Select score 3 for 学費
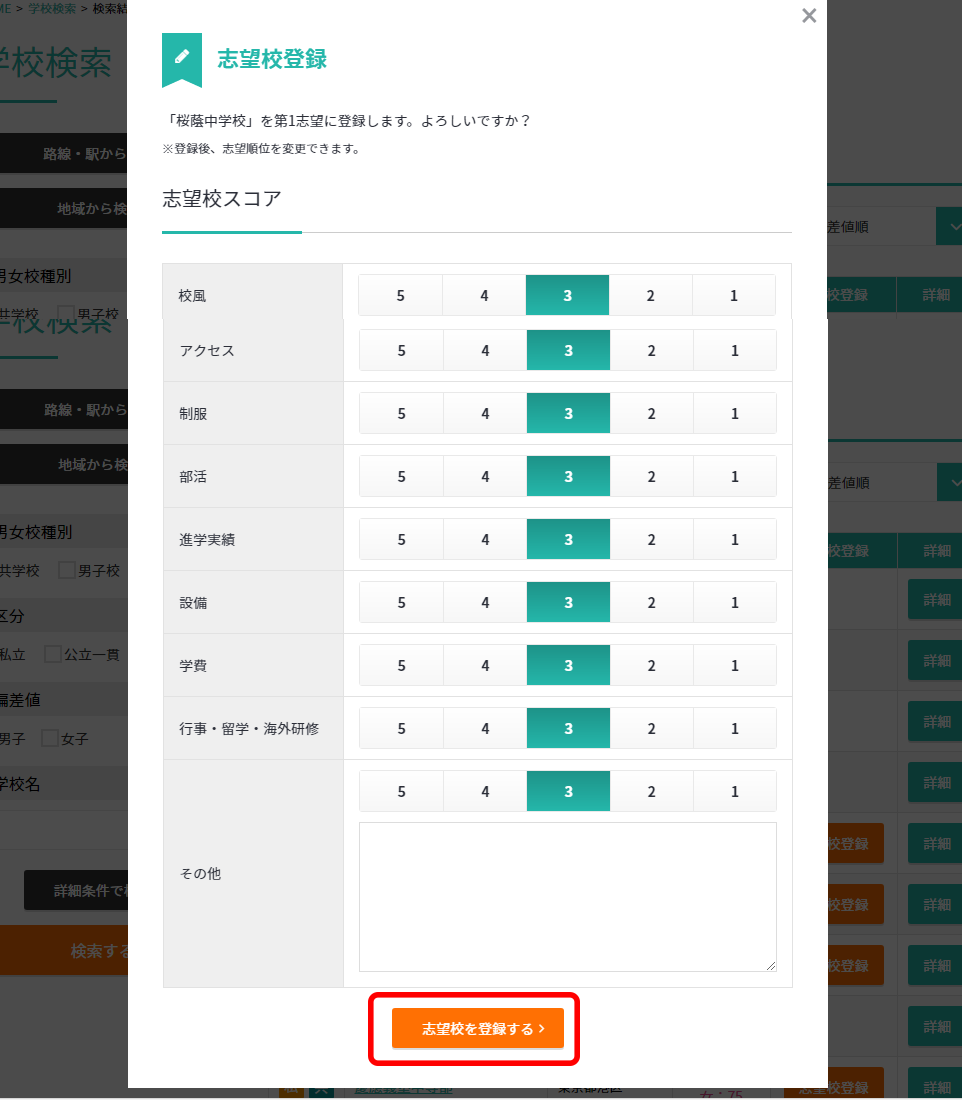Screen dimensions: 962x1100 (568, 666)
